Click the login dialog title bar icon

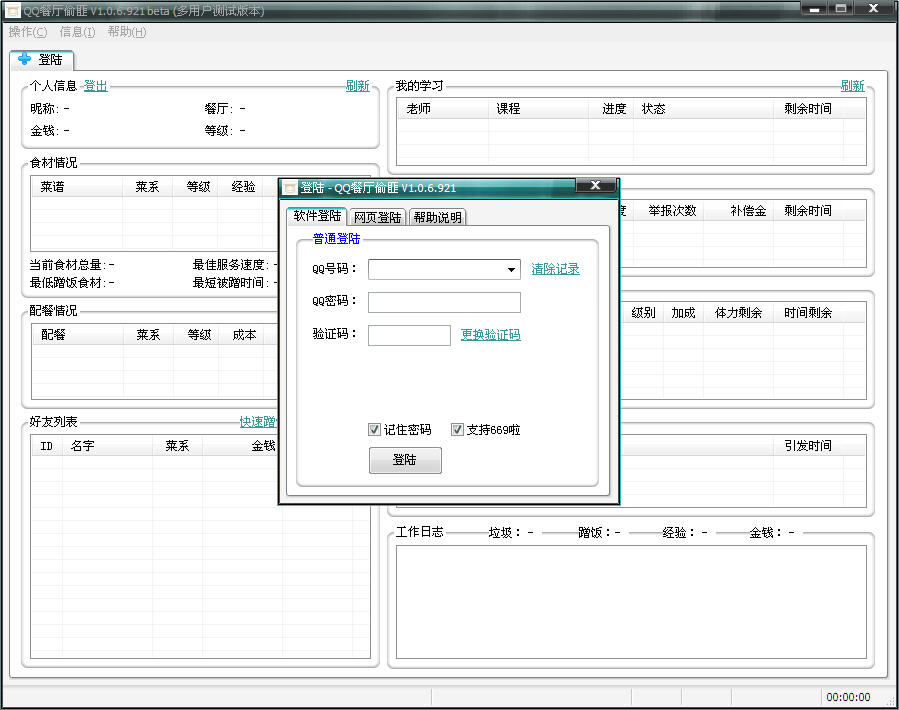pos(290,188)
